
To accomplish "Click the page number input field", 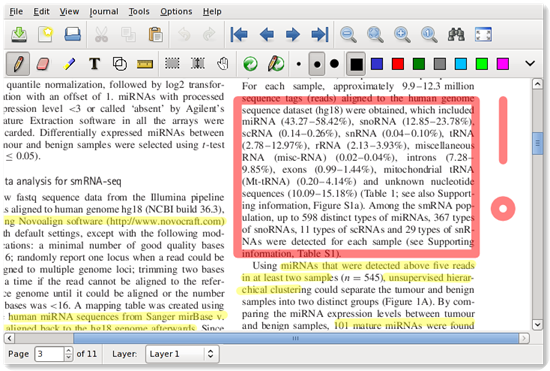I will (x=49, y=354).
